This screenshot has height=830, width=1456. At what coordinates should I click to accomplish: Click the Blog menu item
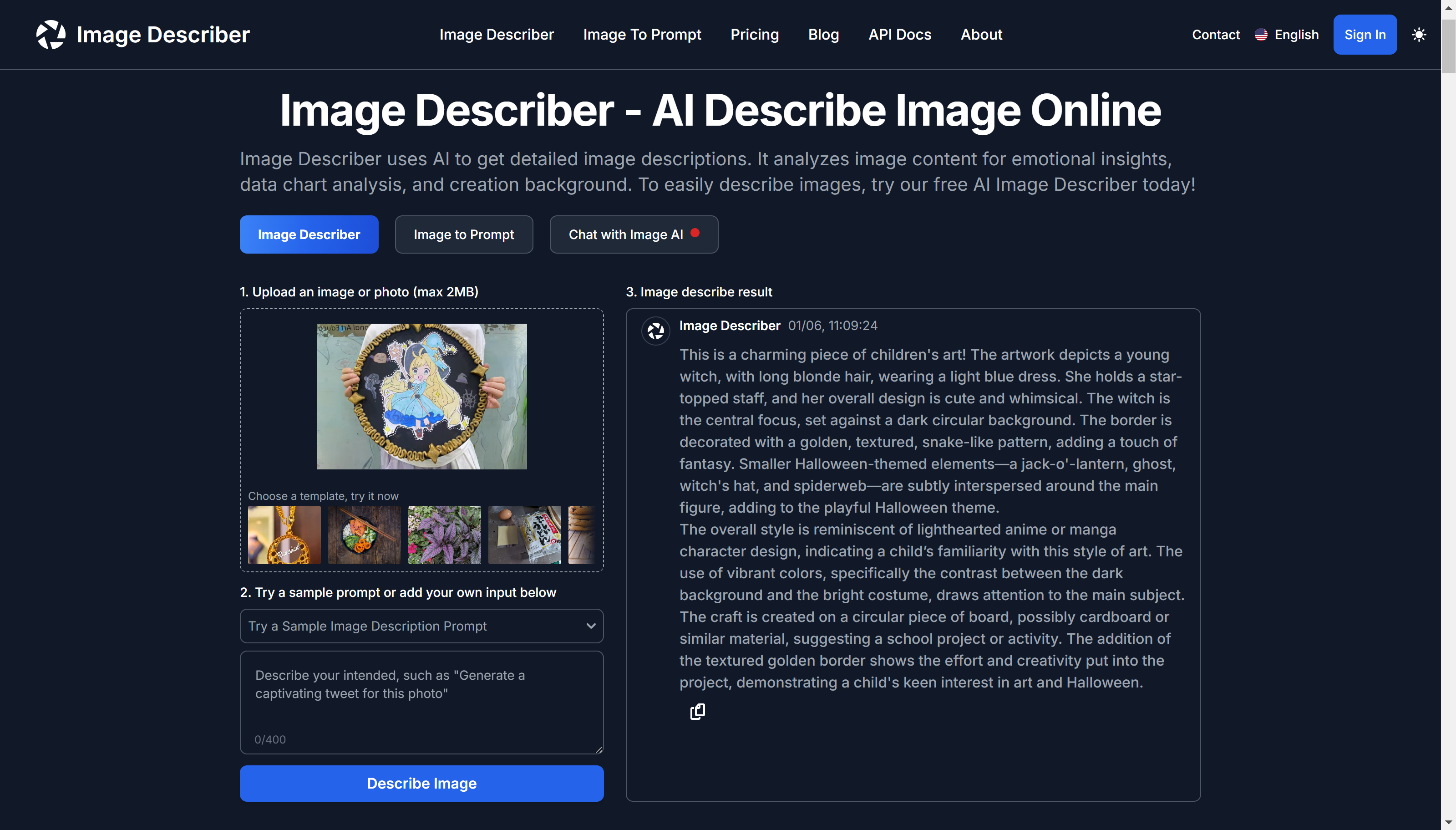[x=823, y=34]
